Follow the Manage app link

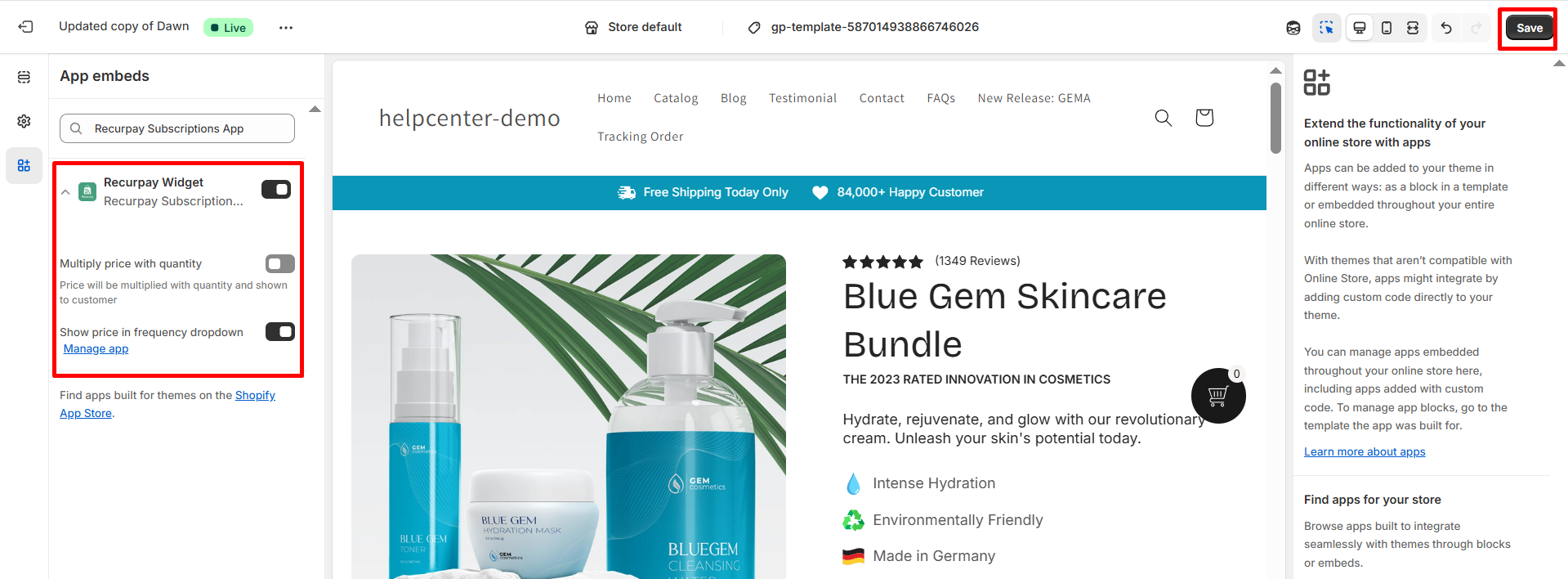[96, 348]
